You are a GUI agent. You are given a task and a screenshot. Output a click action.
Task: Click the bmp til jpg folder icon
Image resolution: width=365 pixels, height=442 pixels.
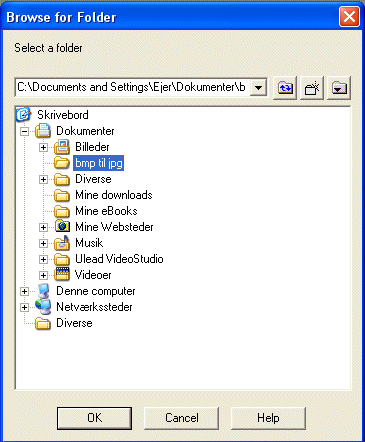pyautogui.click(x=62, y=163)
